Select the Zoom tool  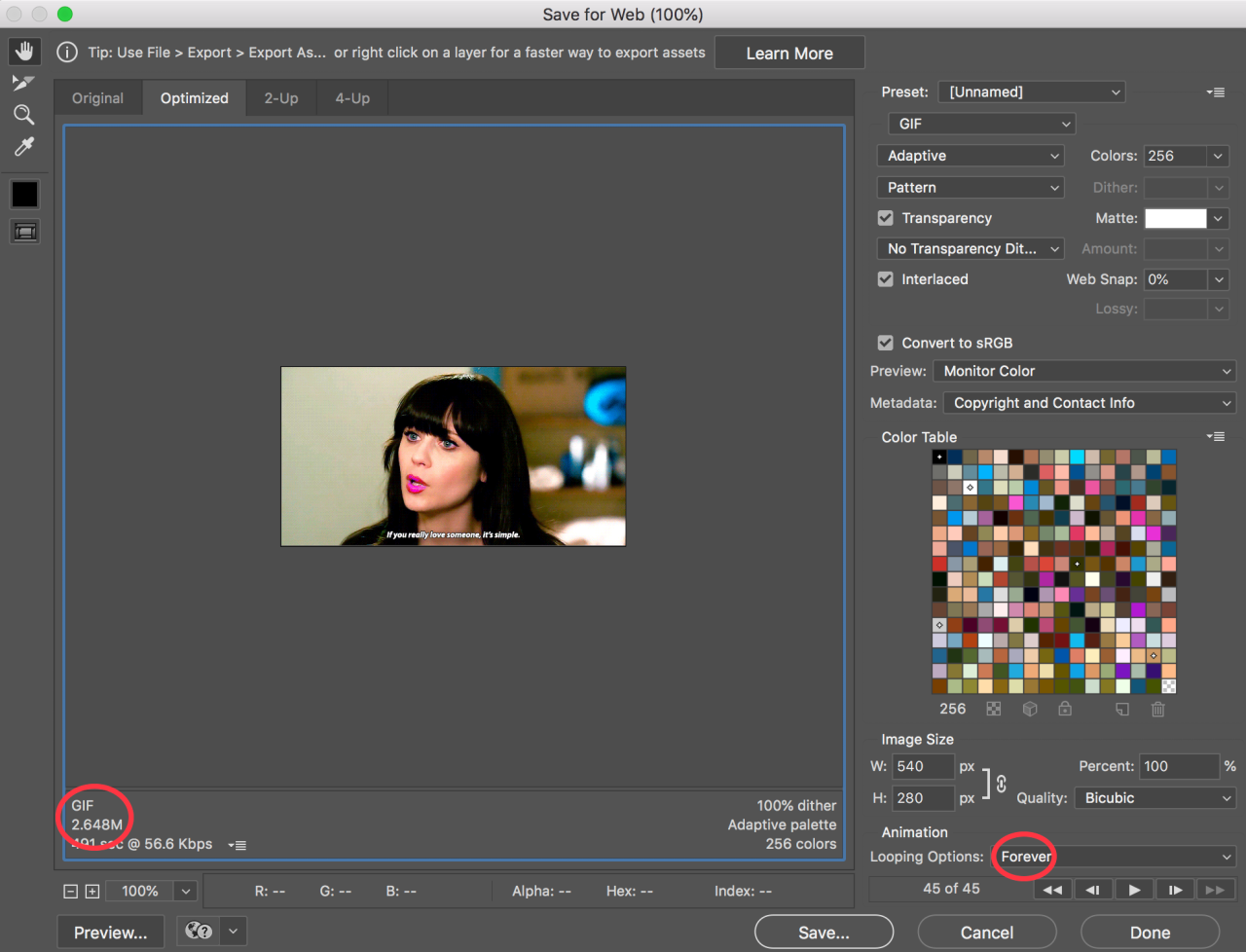click(24, 115)
